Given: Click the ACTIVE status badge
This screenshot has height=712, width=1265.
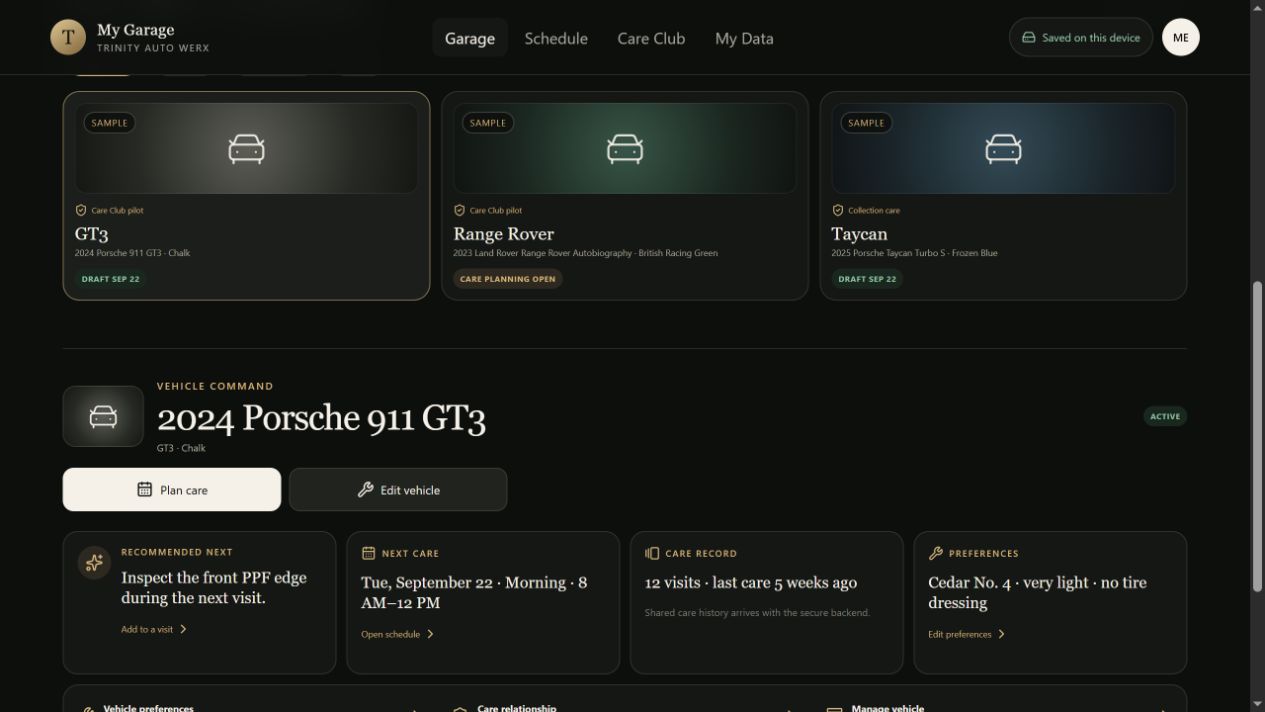Looking at the screenshot, I should (1165, 416).
